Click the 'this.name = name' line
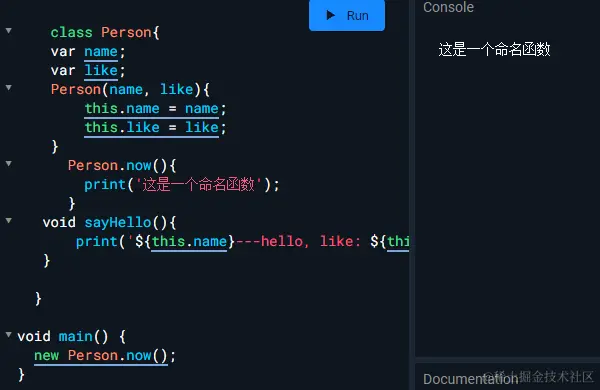This screenshot has width=600, height=390. tap(155, 109)
